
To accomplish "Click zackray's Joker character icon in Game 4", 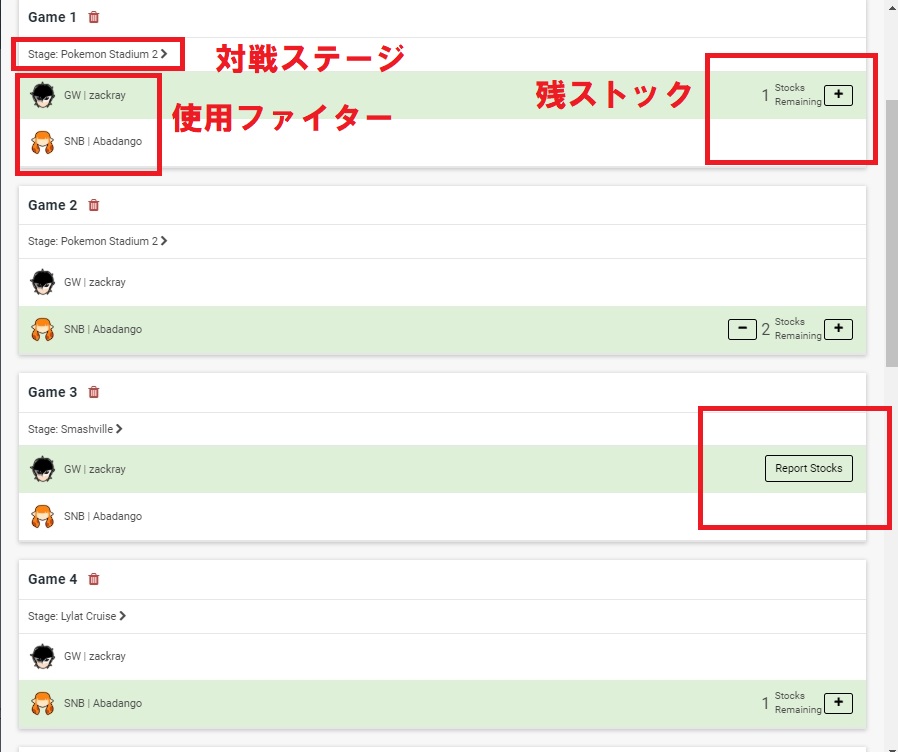I will click(x=42, y=656).
